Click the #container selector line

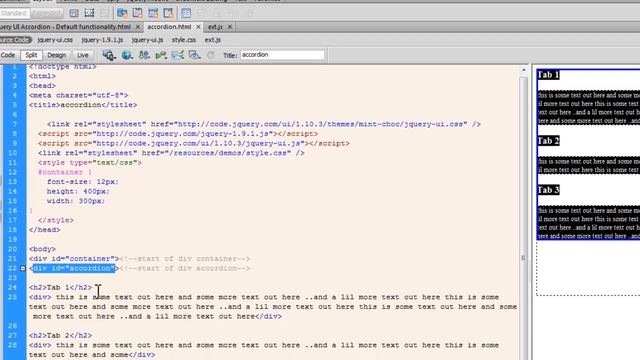[x=65, y=172]
